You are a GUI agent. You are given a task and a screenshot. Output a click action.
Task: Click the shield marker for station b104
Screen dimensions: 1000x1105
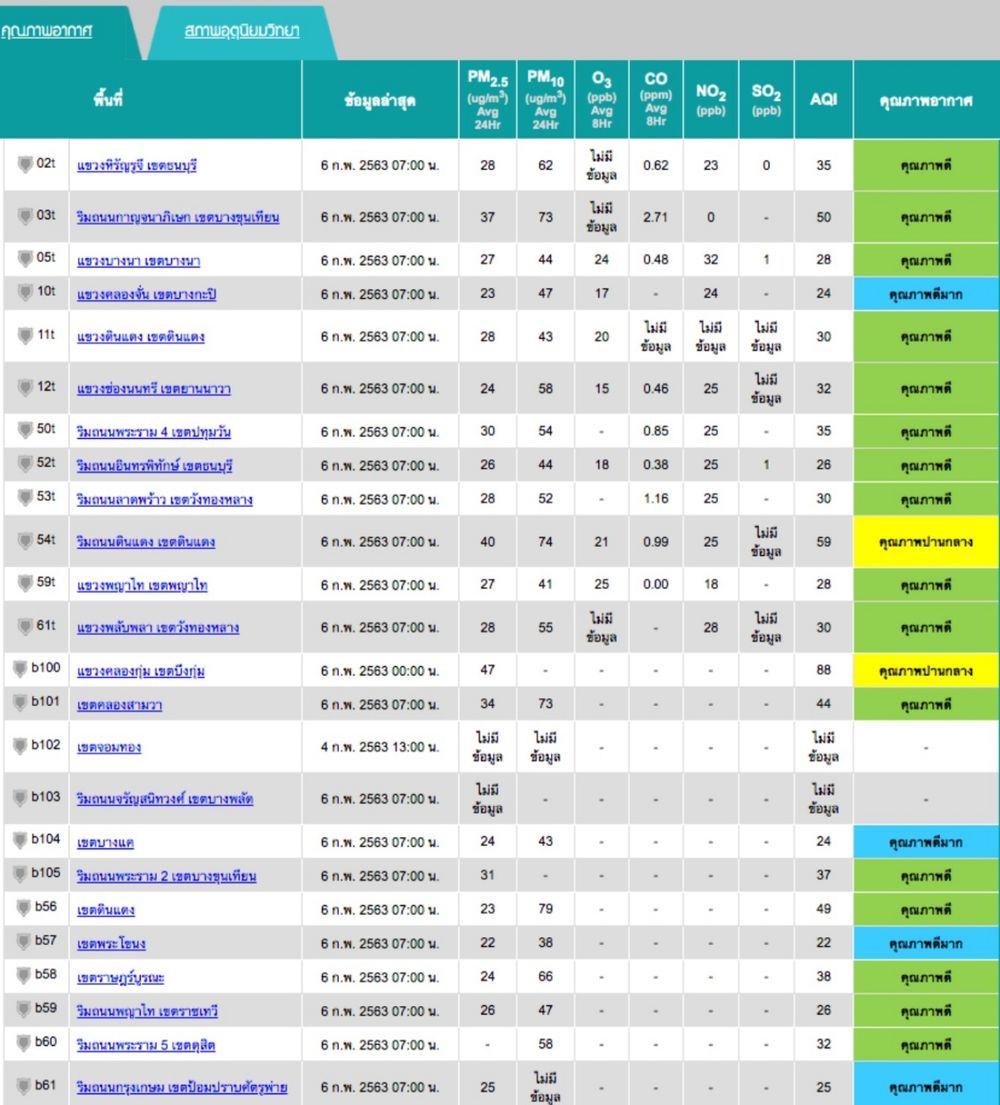(20, 840)
